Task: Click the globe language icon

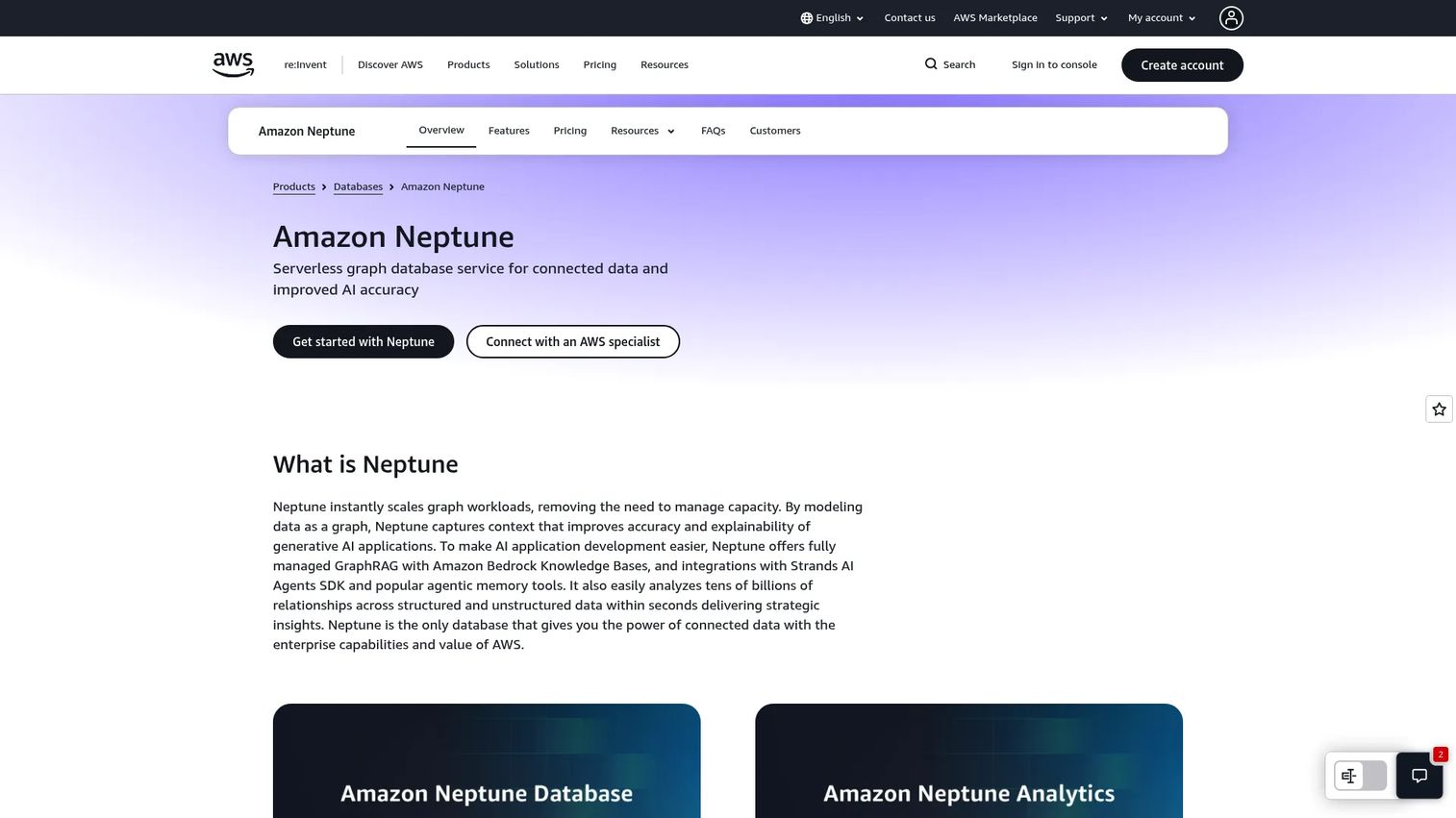Action: 807,18
